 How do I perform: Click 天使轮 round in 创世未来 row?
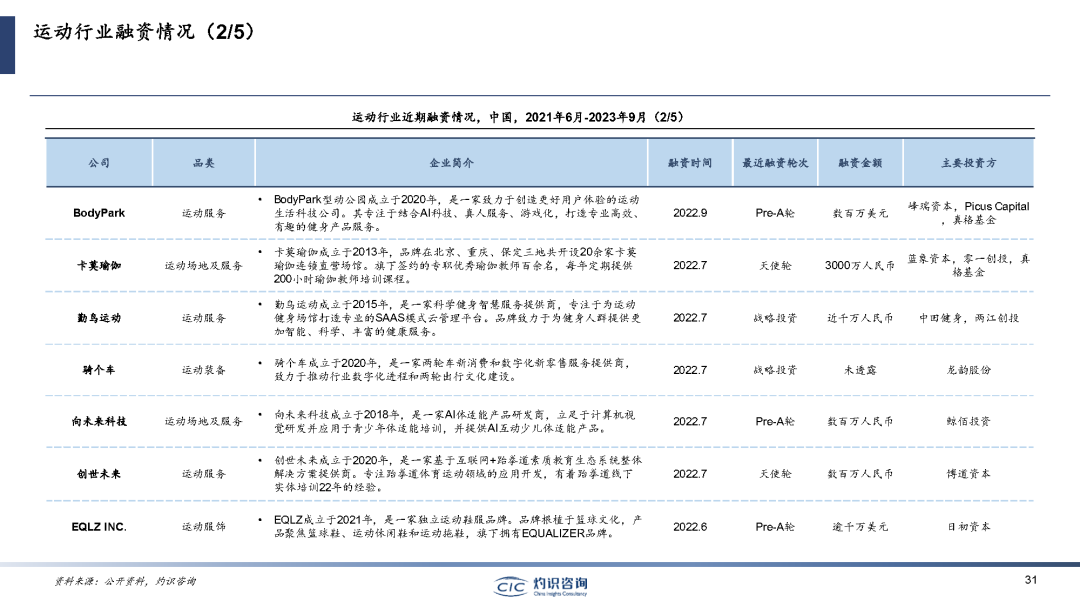(775, 474)
